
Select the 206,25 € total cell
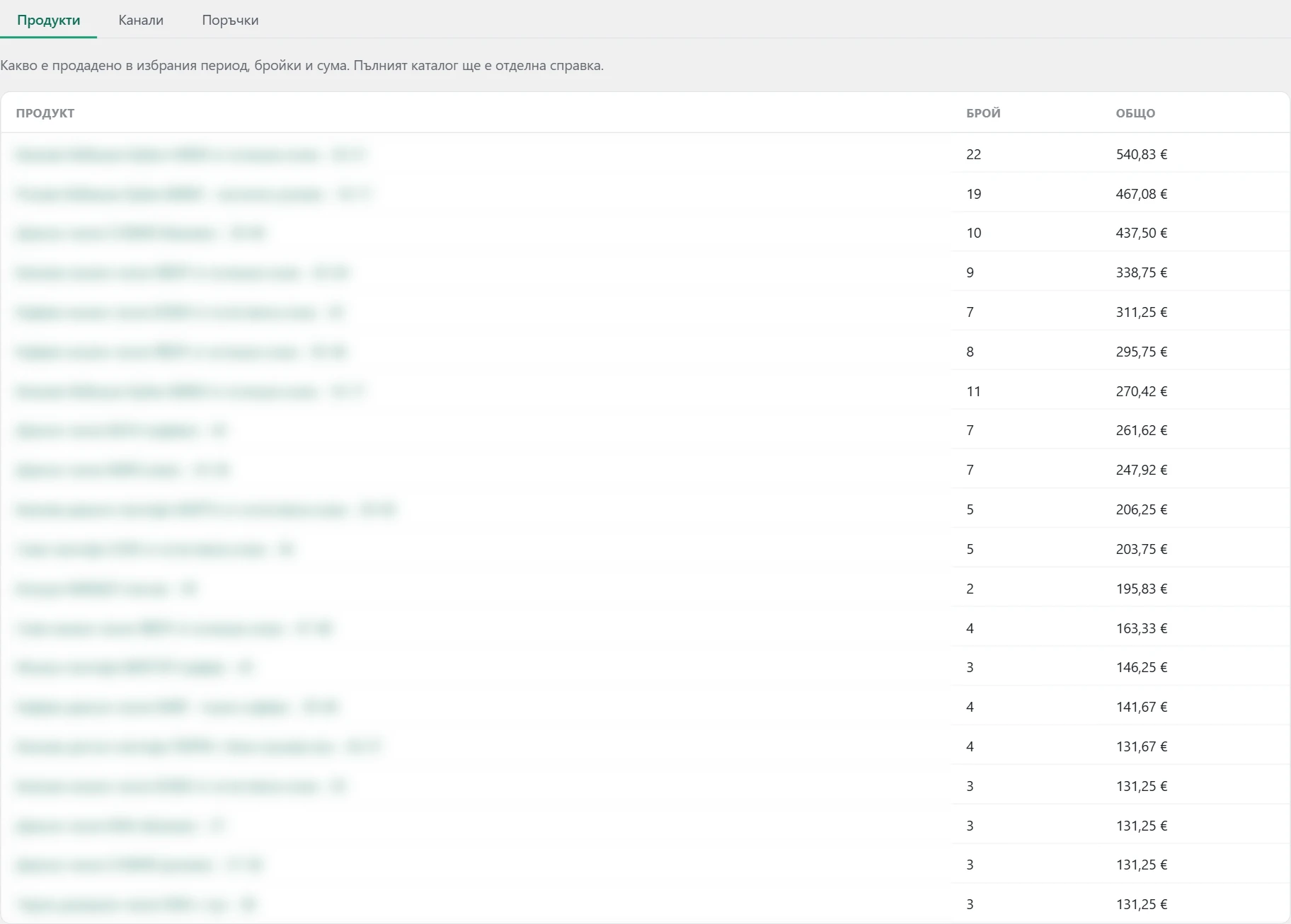[x=1142, y=509]
